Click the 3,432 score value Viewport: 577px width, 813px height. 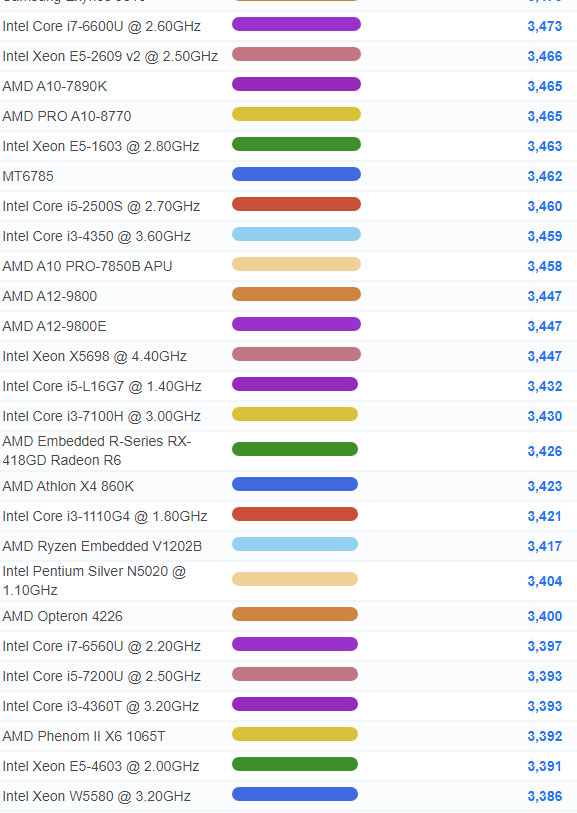(545, 387)
